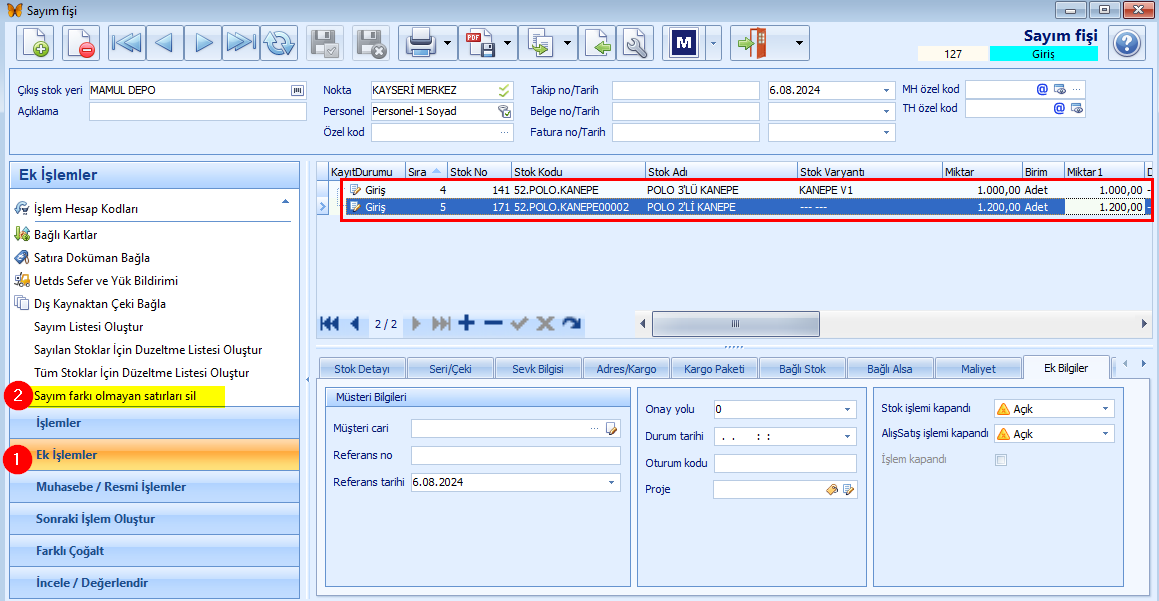Click the printer icon
This screenshot has height=601, width=1159.
point(421,43)
